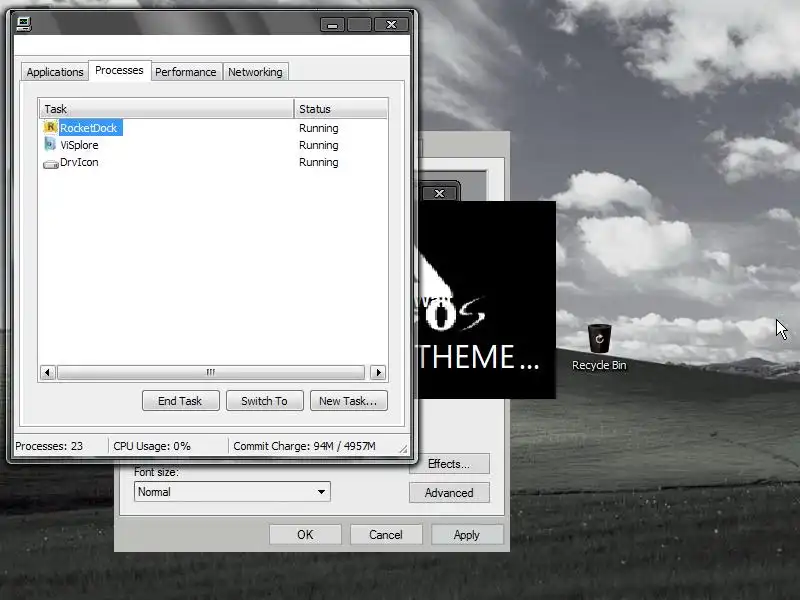Click Running status of ViSplore

click(318, 145)
